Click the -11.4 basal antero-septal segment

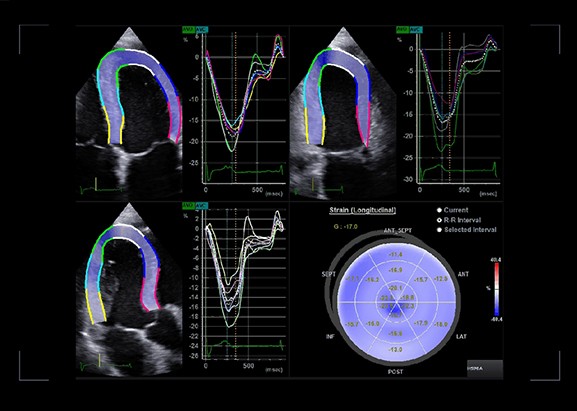tap(396, 255)
